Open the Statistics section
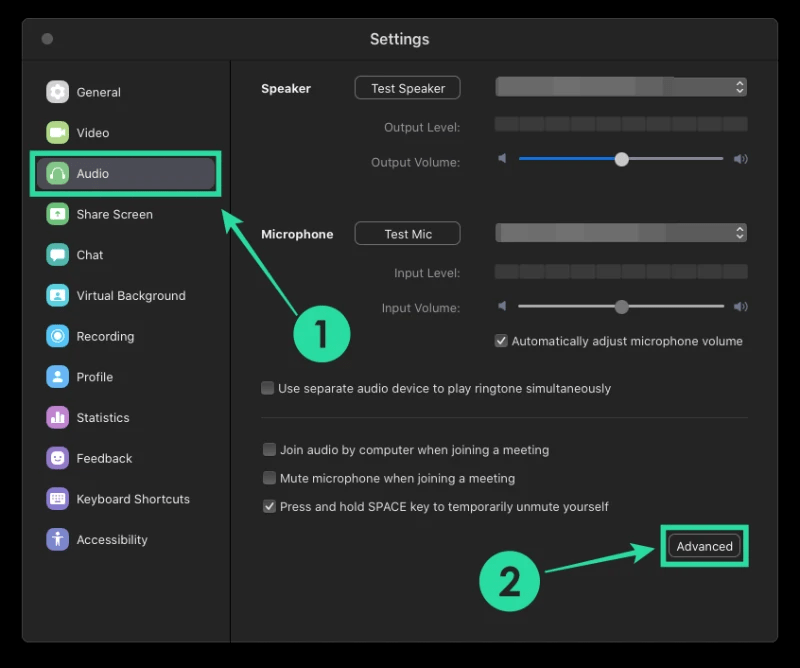800x668 pixels. [60, 417]
